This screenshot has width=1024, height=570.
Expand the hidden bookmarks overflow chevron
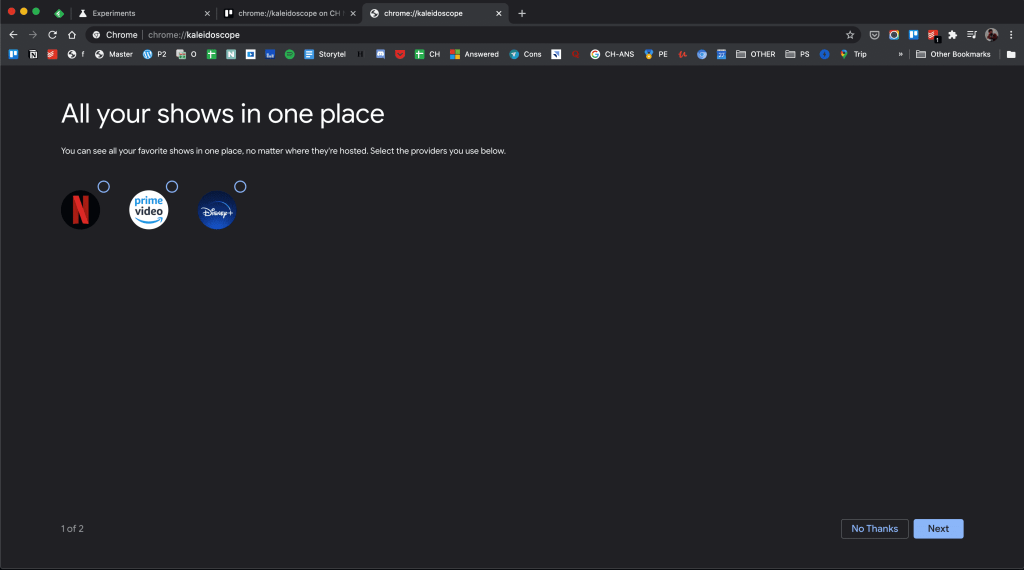pyautogui.click(x=900, y=54)
